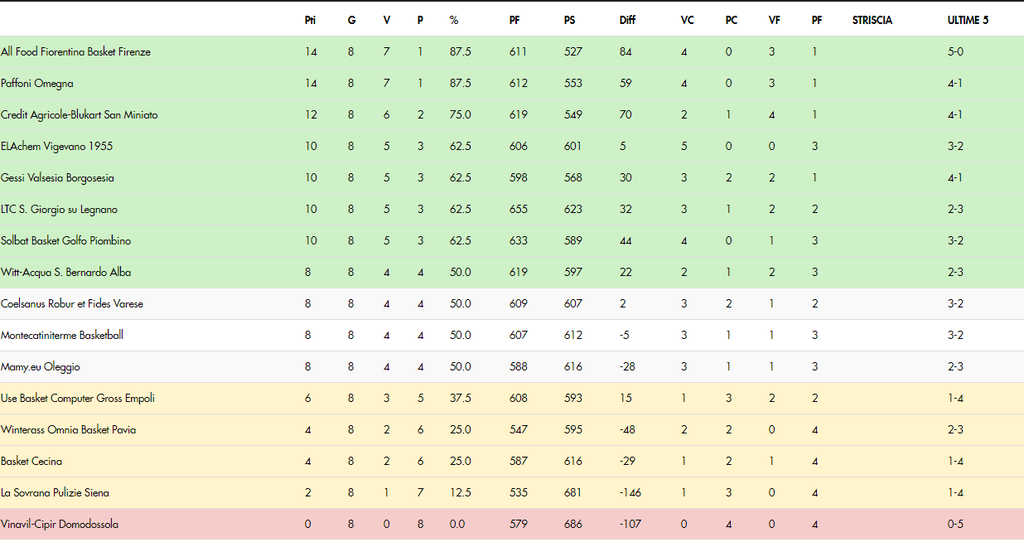Click ELAchem Vigevano 1955 team name
The image size is (1024, 547).
[57, 146]
